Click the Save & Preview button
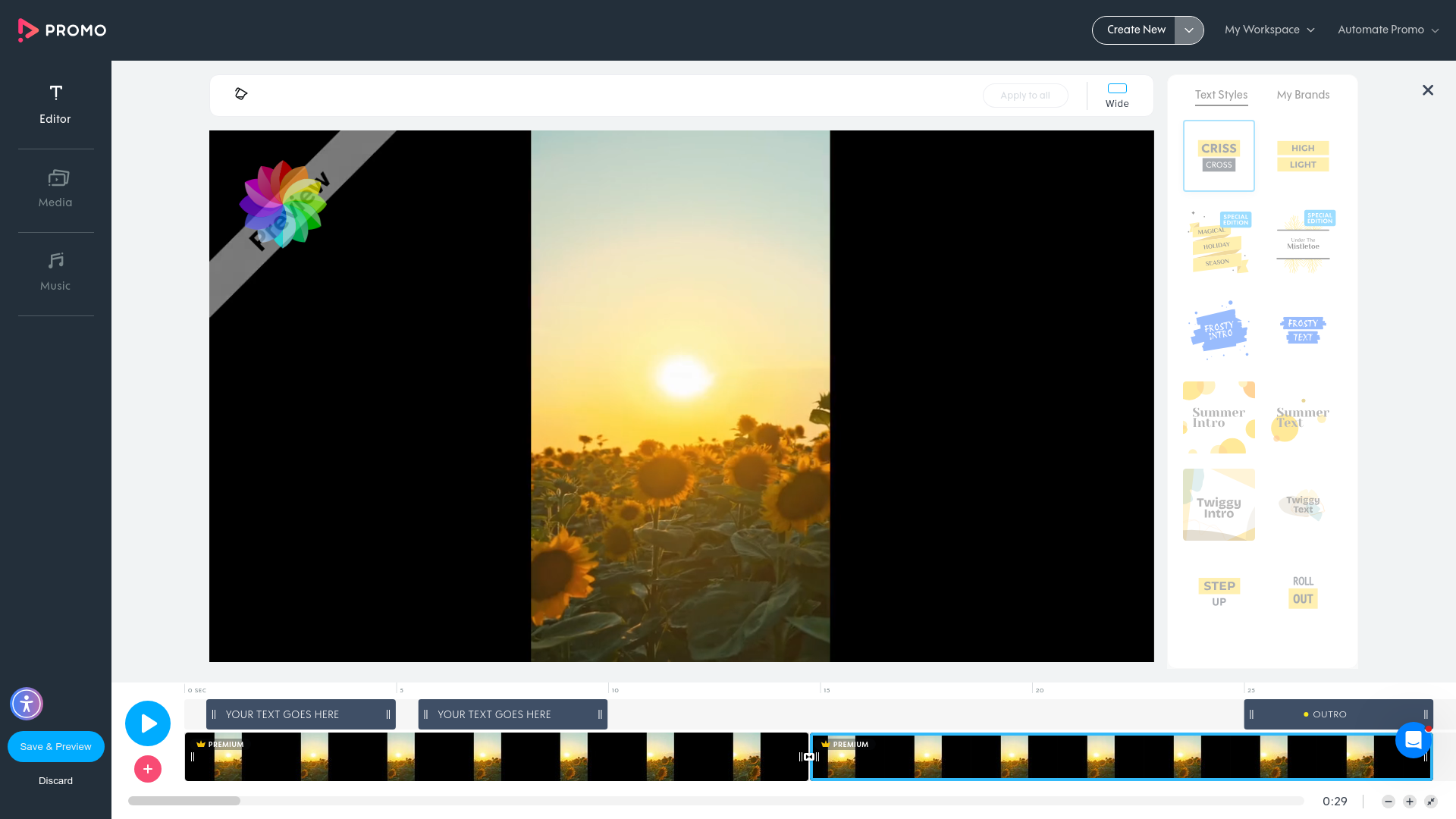The image size is (1456, 819). click(55, 746)
